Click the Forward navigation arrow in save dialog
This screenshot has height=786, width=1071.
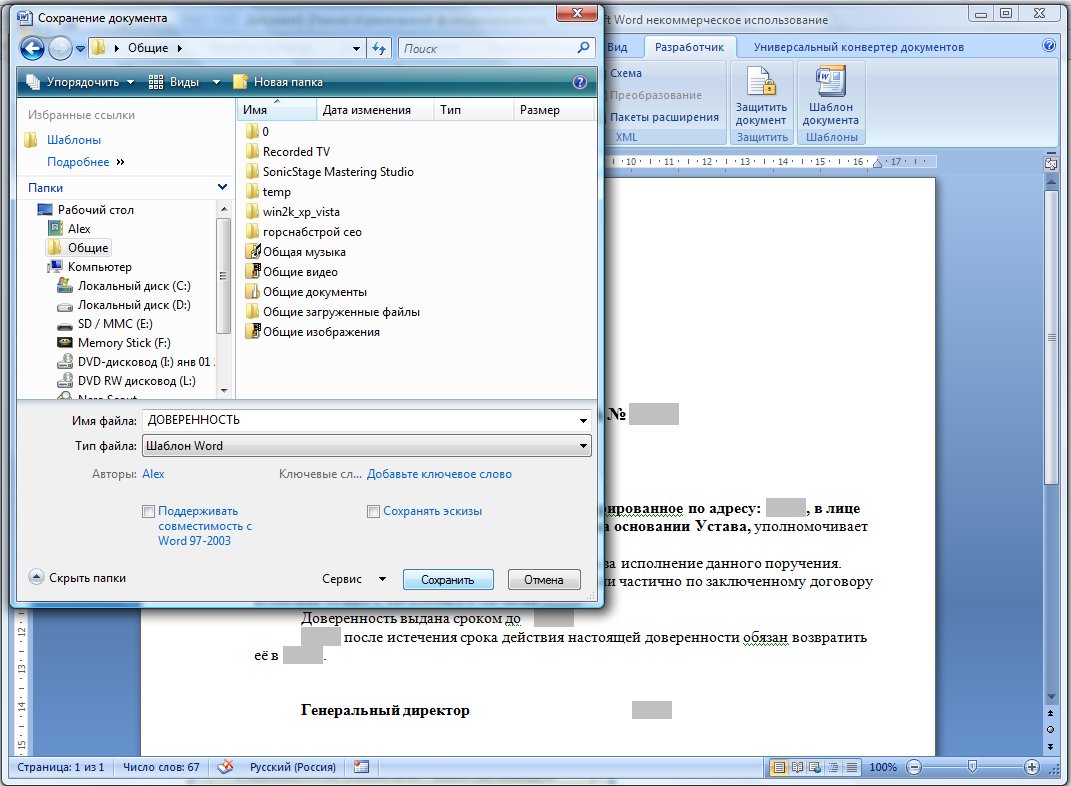point(60,48)
